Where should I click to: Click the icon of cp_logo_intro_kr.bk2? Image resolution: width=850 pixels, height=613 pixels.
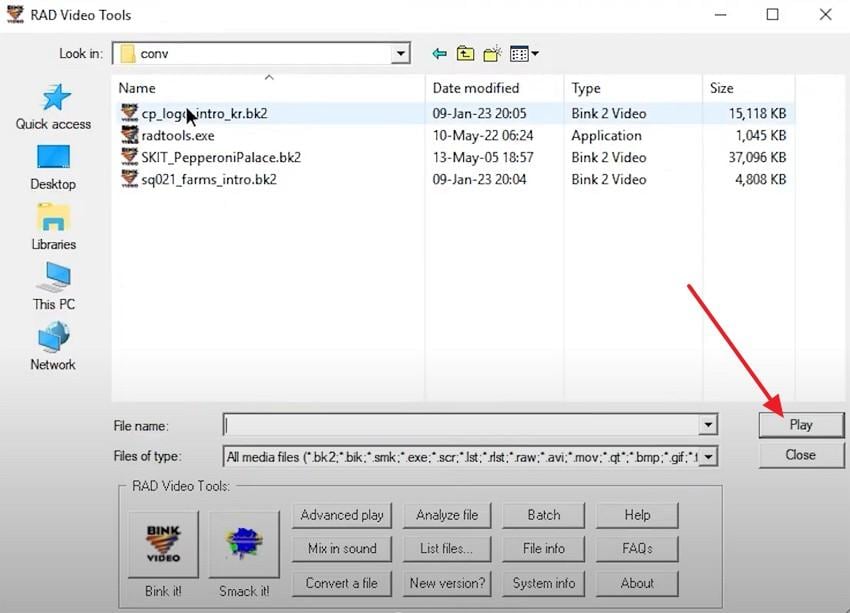click(x=130, y=113)
